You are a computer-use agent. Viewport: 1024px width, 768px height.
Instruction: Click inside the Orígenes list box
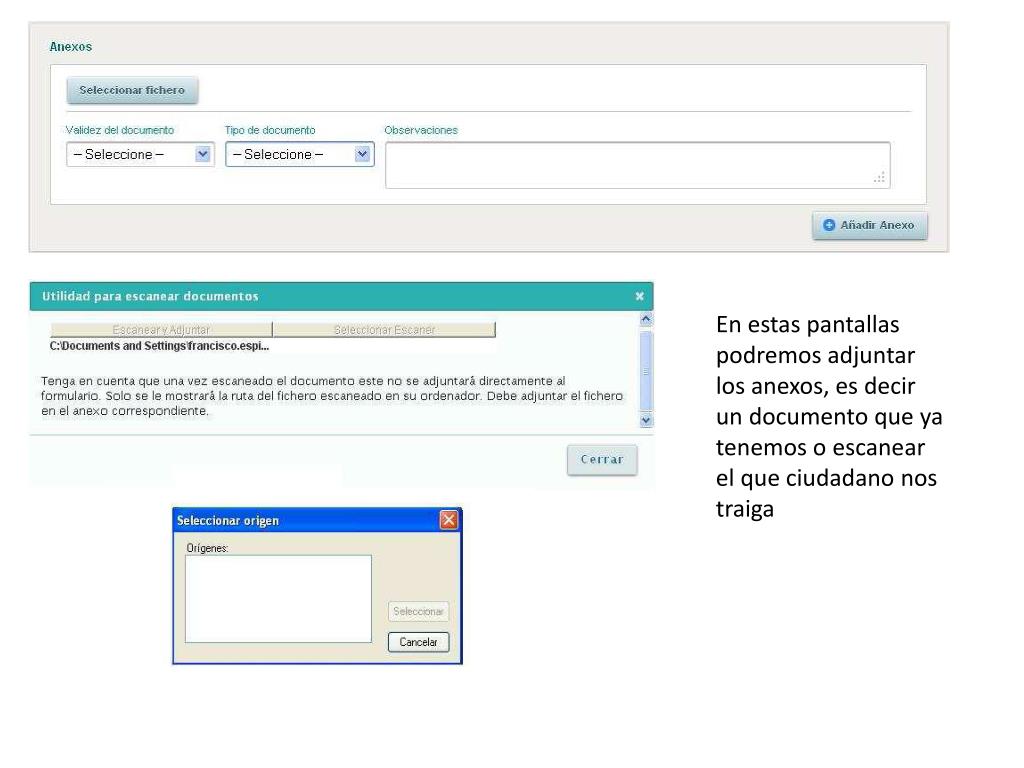(x=278, y=599)
